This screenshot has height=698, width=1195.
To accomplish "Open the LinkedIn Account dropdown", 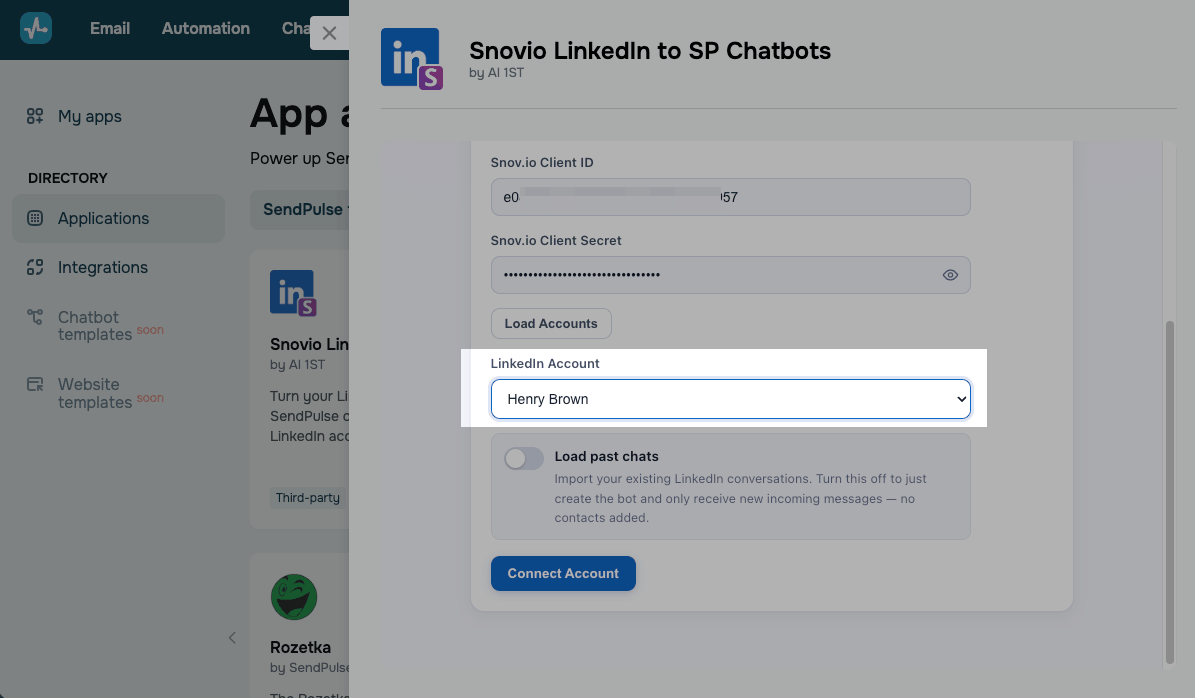I will tap(730, 399).
